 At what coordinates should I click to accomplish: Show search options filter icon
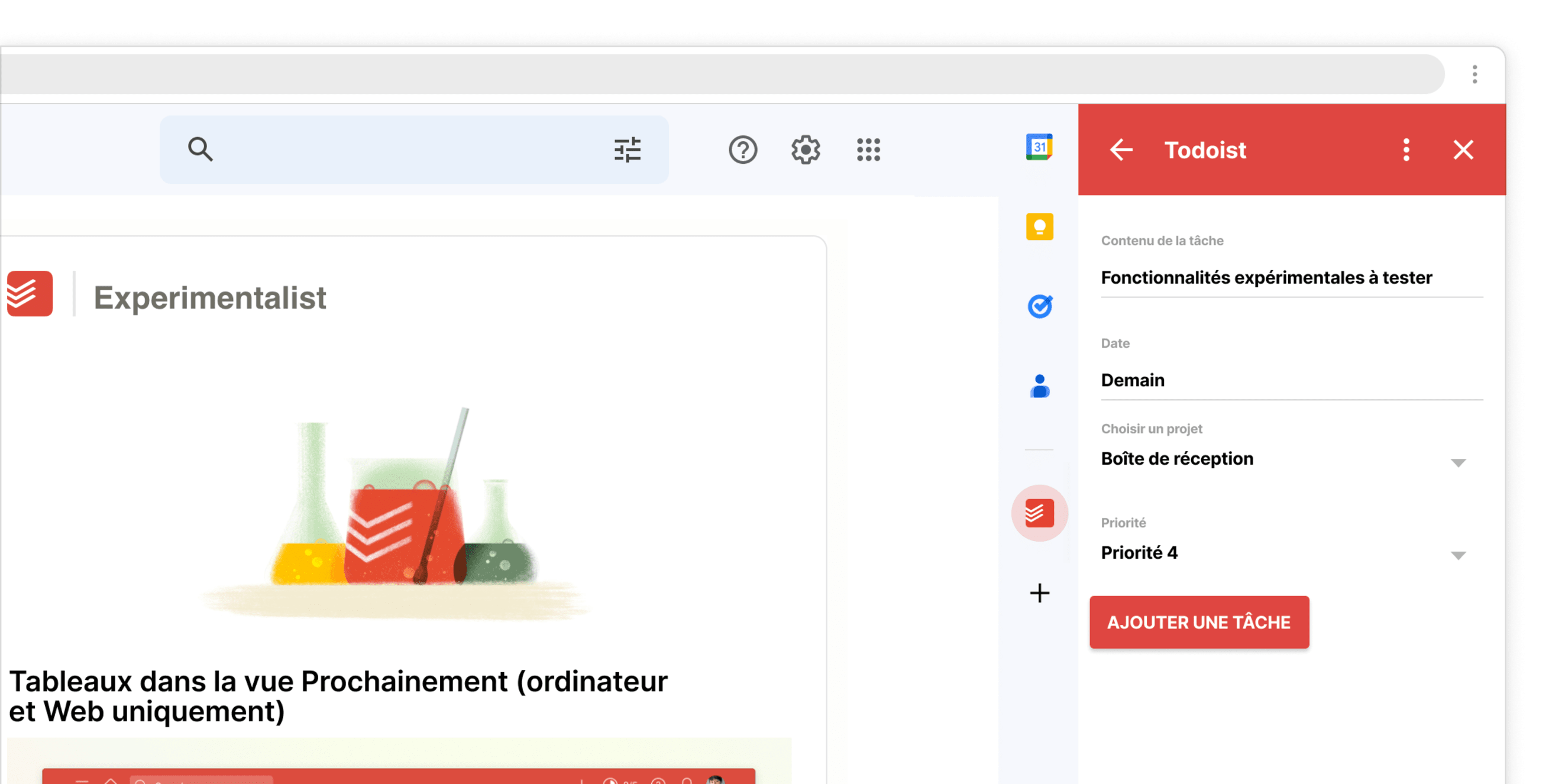(x=627, y=150)
